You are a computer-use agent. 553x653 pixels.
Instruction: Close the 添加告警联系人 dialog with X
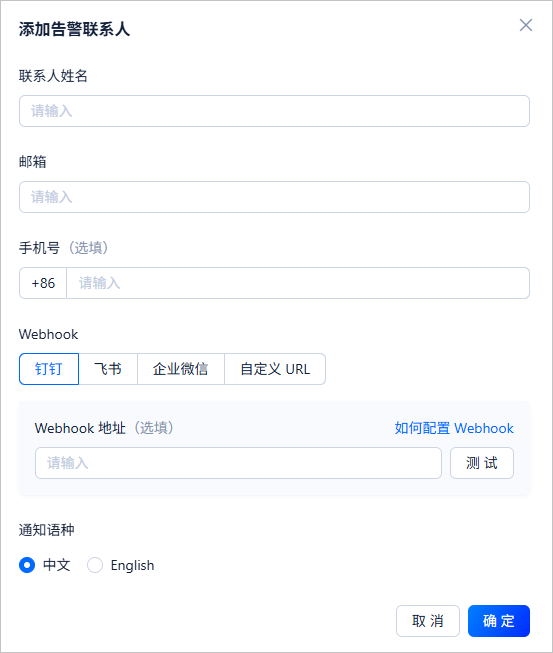(x=526, y=25)
